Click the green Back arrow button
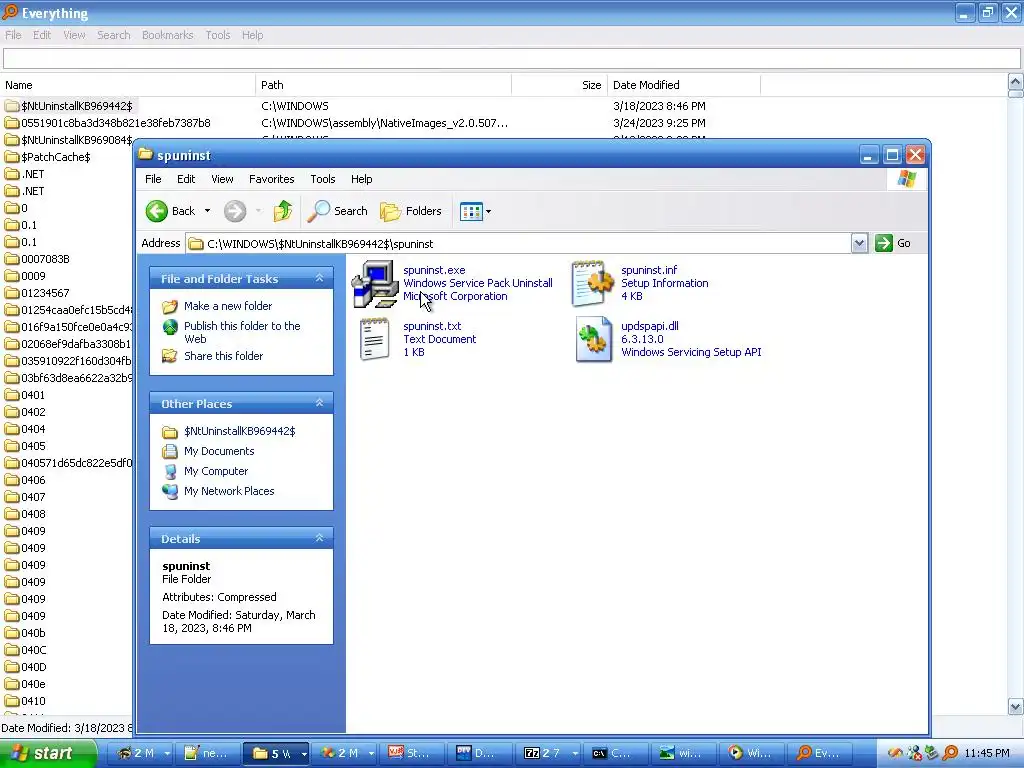 pyautogui.click(x=157, y=211)
